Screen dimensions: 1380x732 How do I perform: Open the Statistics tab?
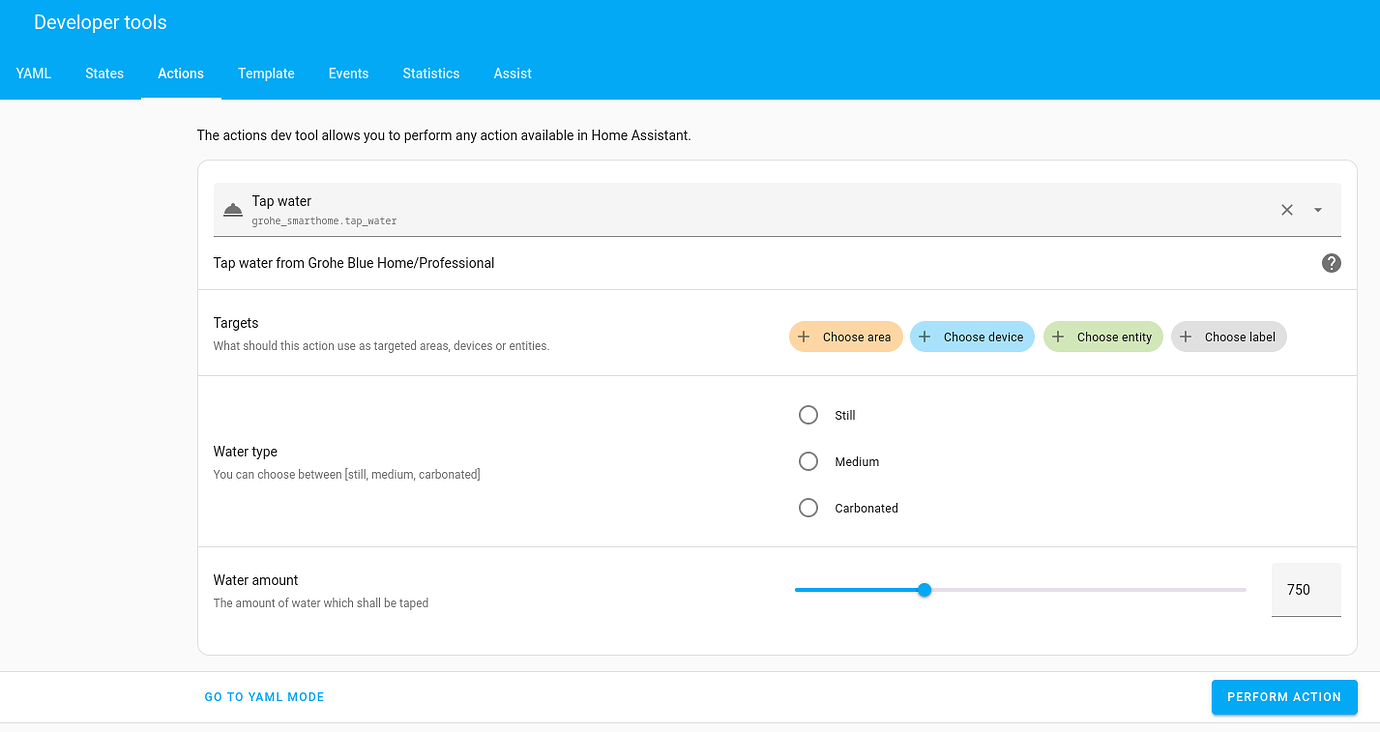(431, 73)
